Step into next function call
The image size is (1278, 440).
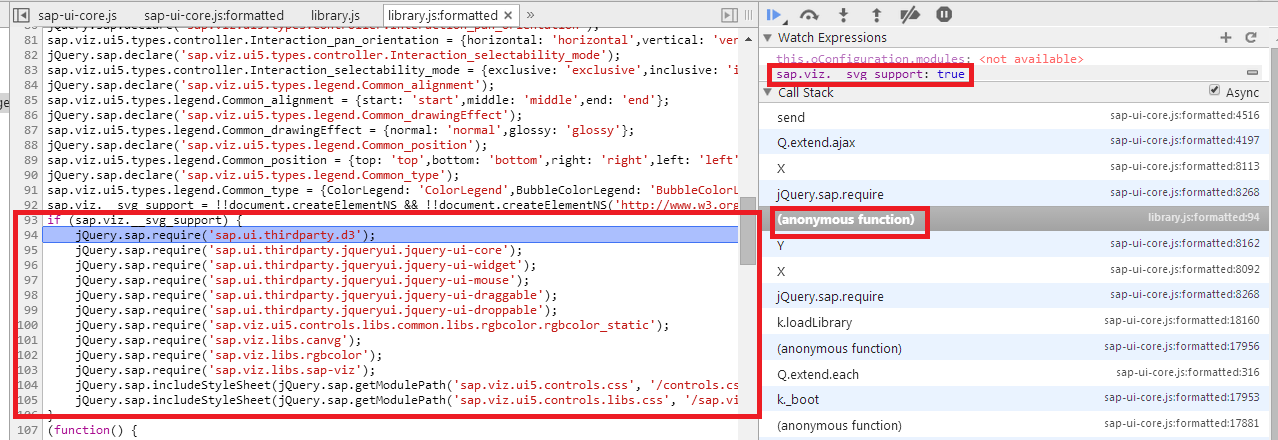844,15
